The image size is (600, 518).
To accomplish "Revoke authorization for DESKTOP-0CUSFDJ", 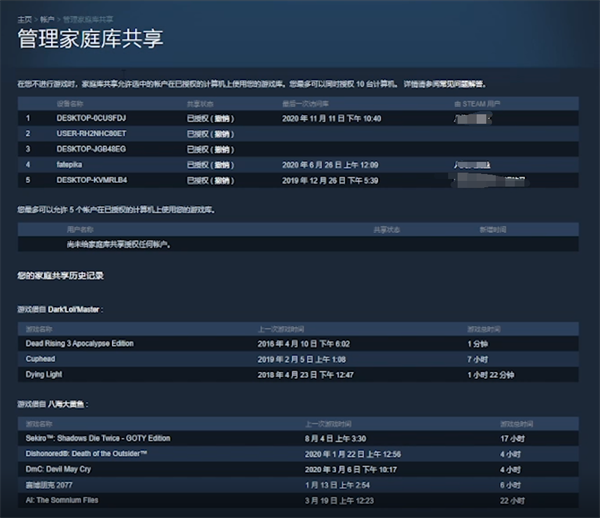I will click(222, 119).
